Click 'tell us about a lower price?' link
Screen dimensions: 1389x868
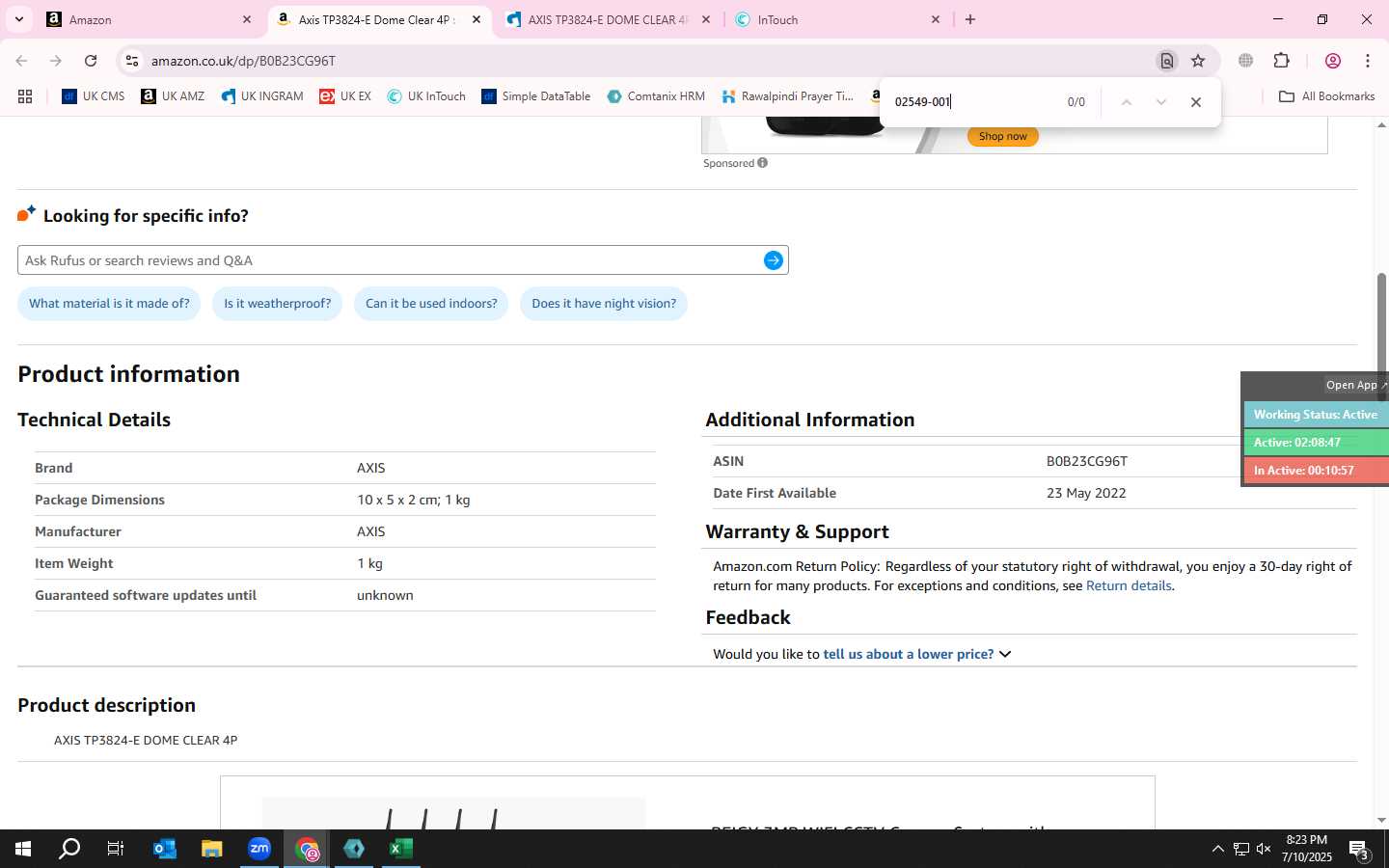(x=908, y=654)
